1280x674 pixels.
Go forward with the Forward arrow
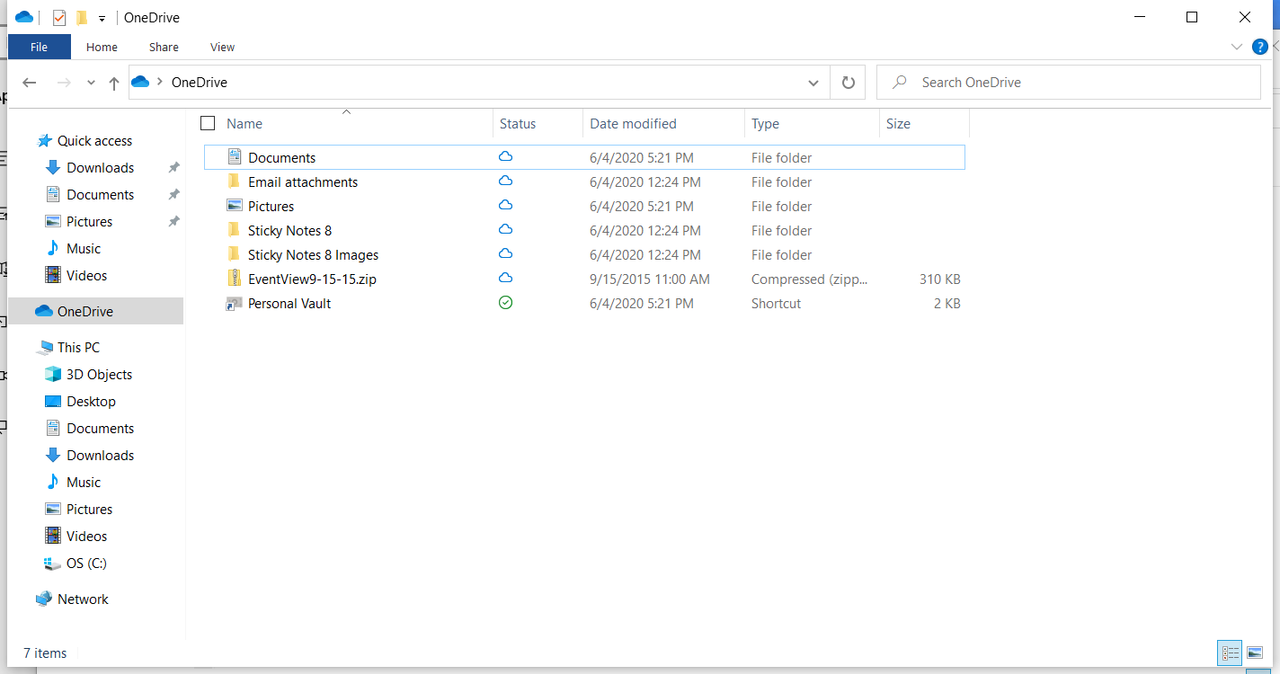(x=64, y=83)
